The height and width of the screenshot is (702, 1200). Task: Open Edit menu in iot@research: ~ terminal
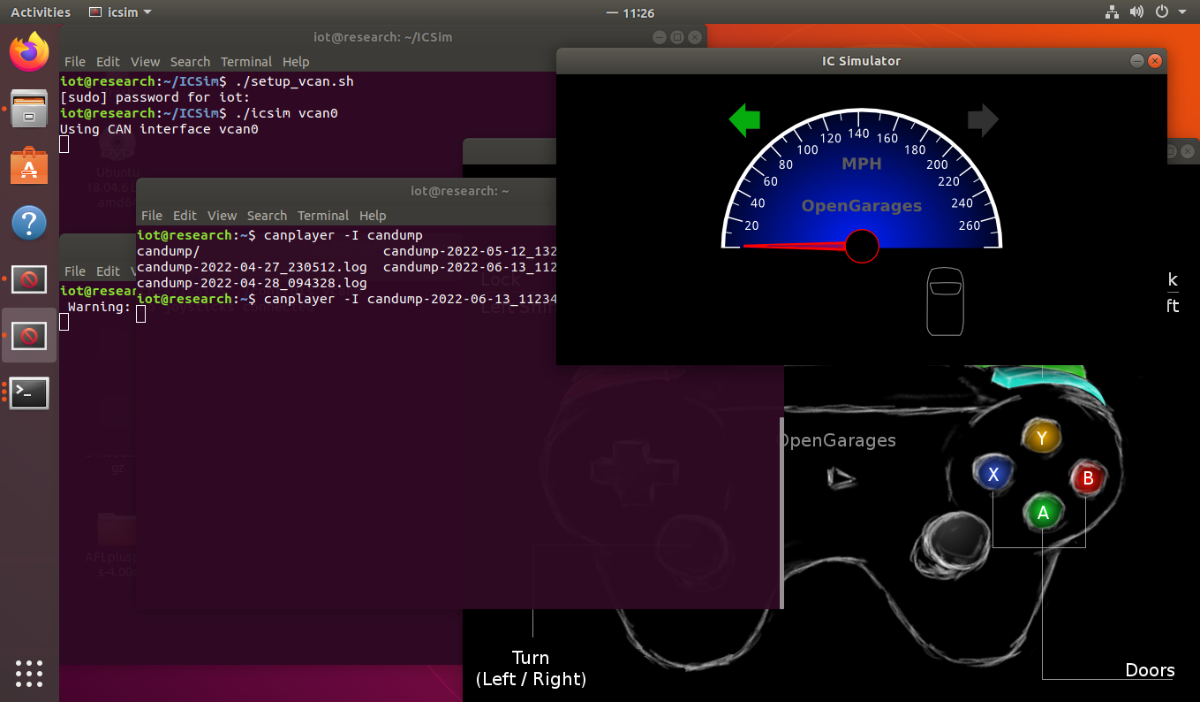pos(185,216)
